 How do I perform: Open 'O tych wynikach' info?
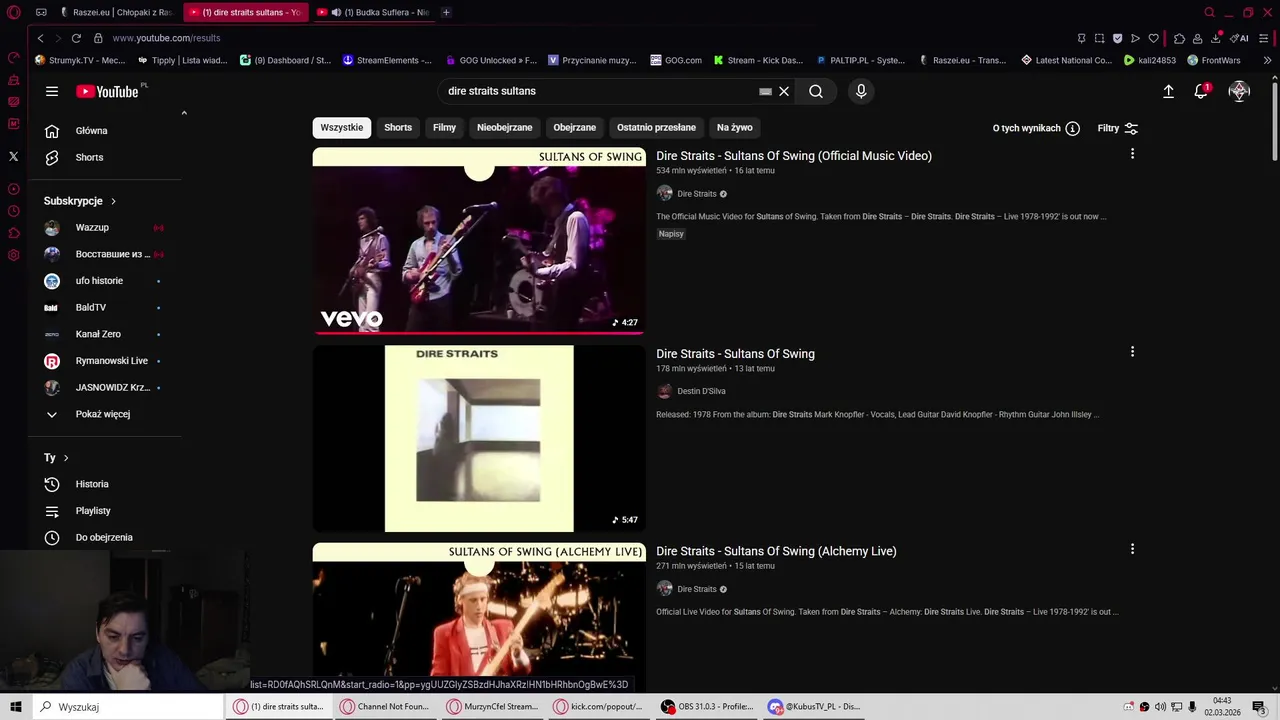(1035, 128)
